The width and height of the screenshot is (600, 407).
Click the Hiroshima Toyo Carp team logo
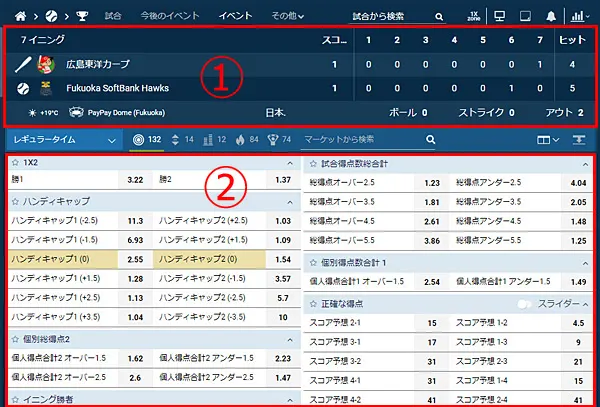[x=46, y=64]
